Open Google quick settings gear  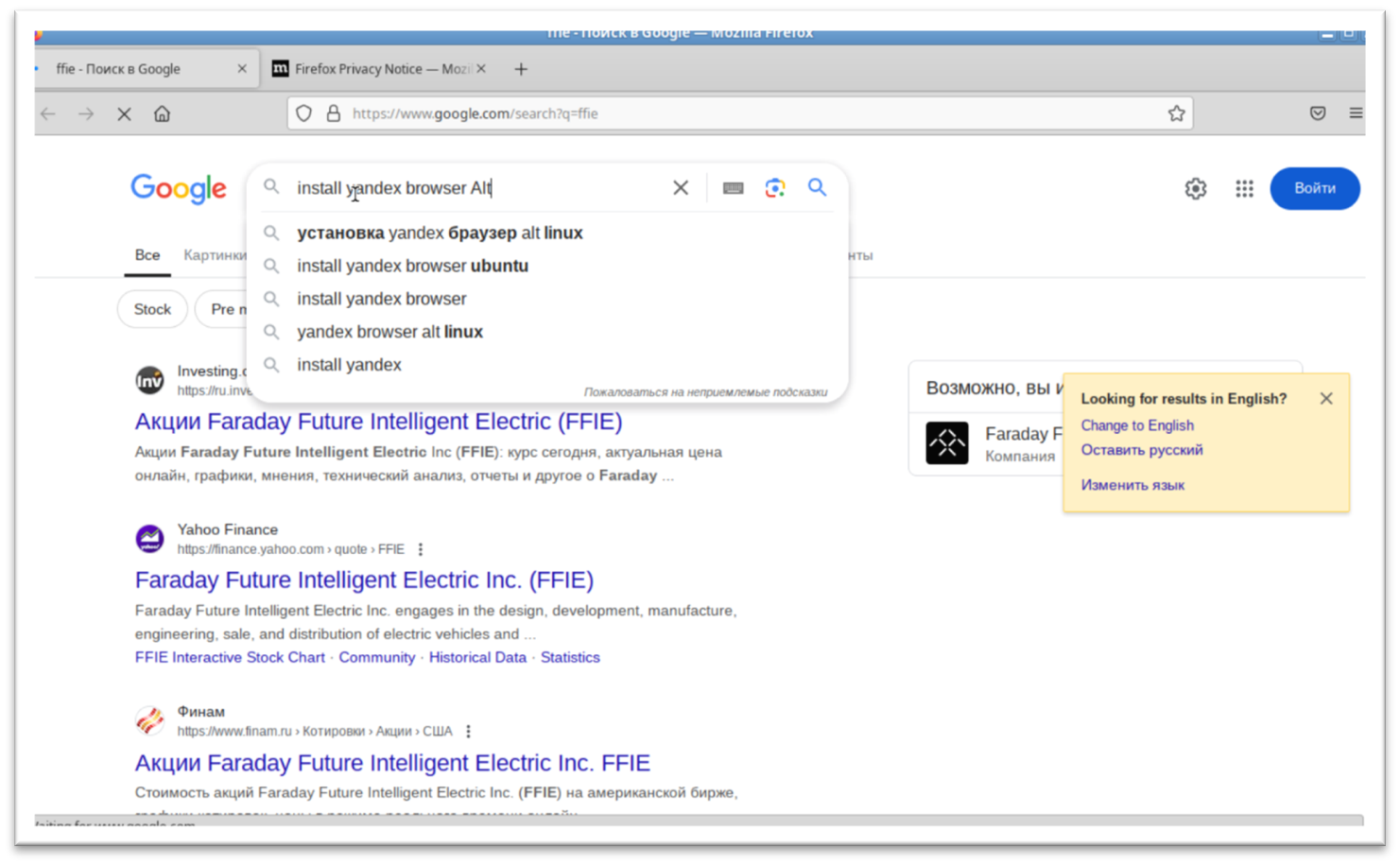coord(1196,189)
